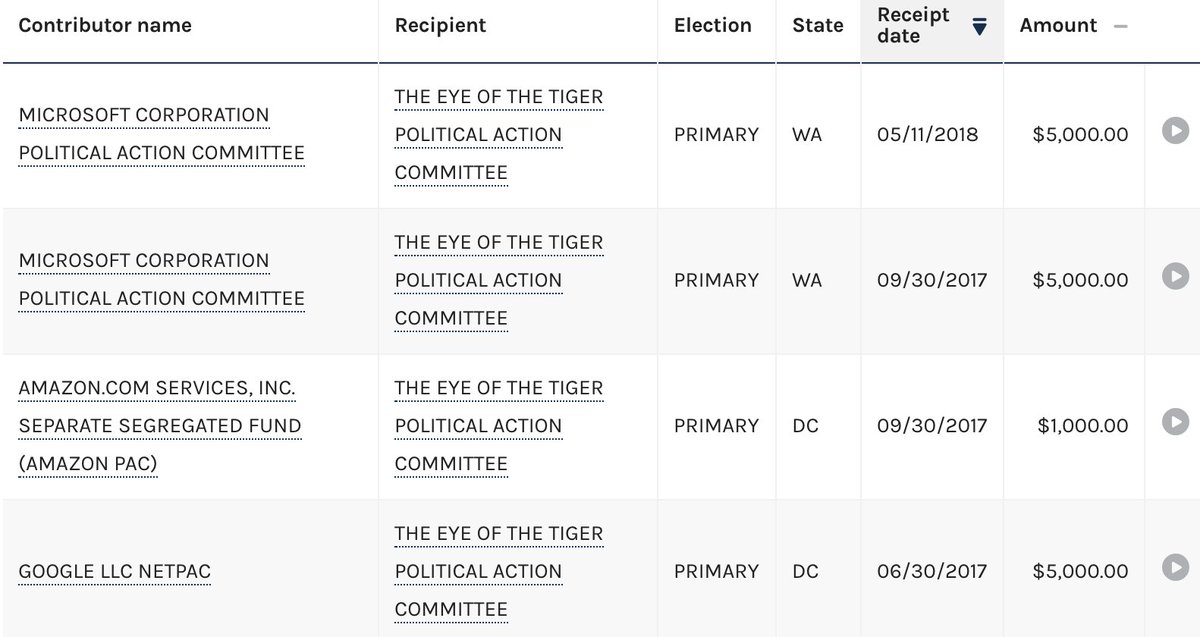Click the Contributor name column header
This screenshot has height=637, width=1200.
[105, 25]
